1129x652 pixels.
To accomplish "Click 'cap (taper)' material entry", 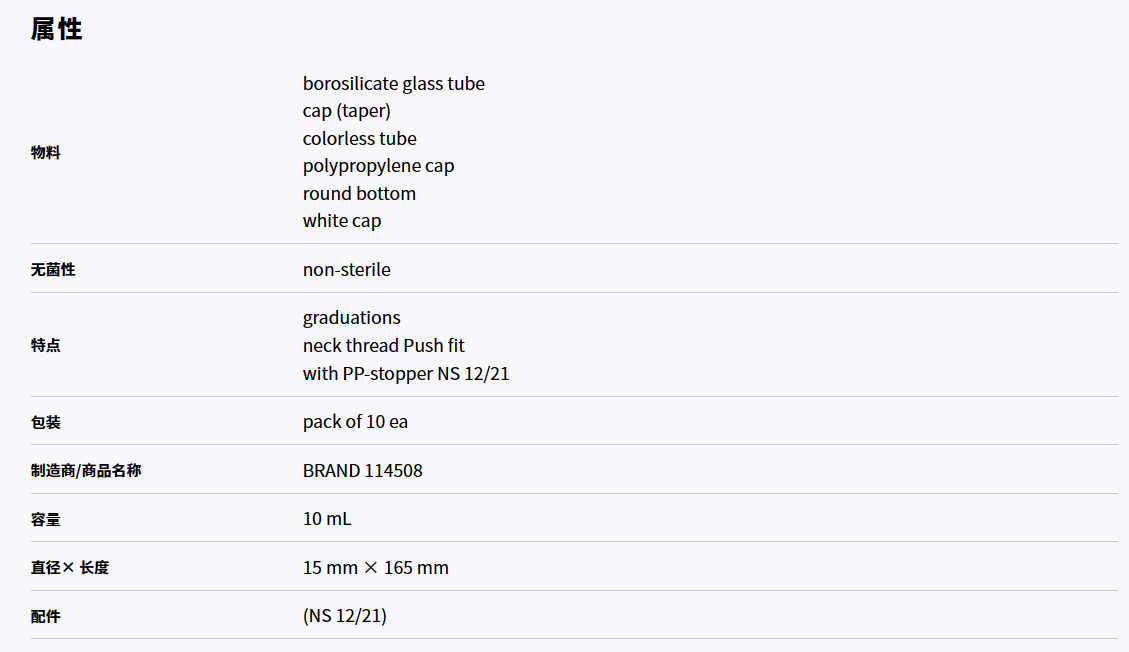I will [x=346, y=112].
